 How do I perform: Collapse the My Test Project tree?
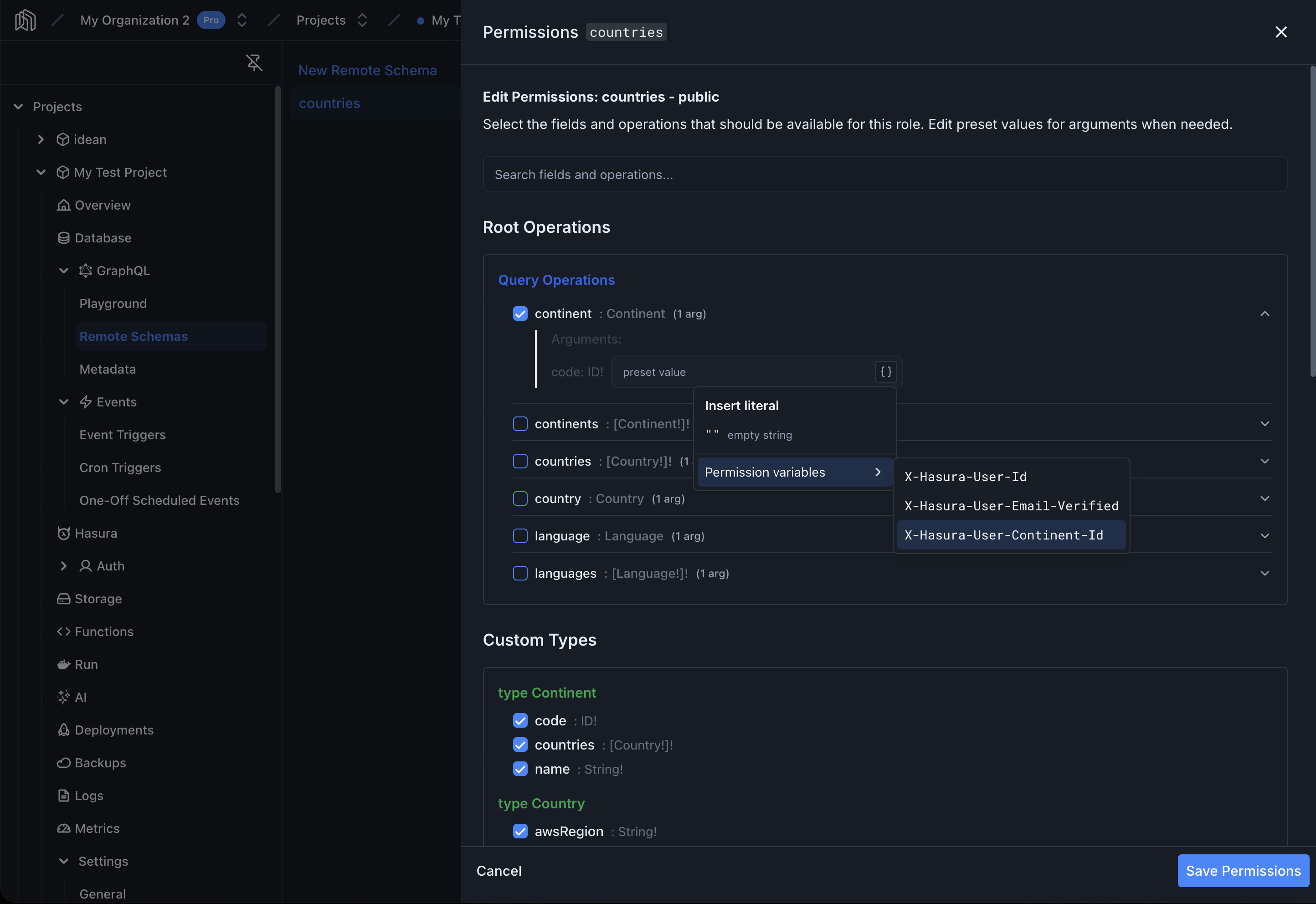(41, 172)
